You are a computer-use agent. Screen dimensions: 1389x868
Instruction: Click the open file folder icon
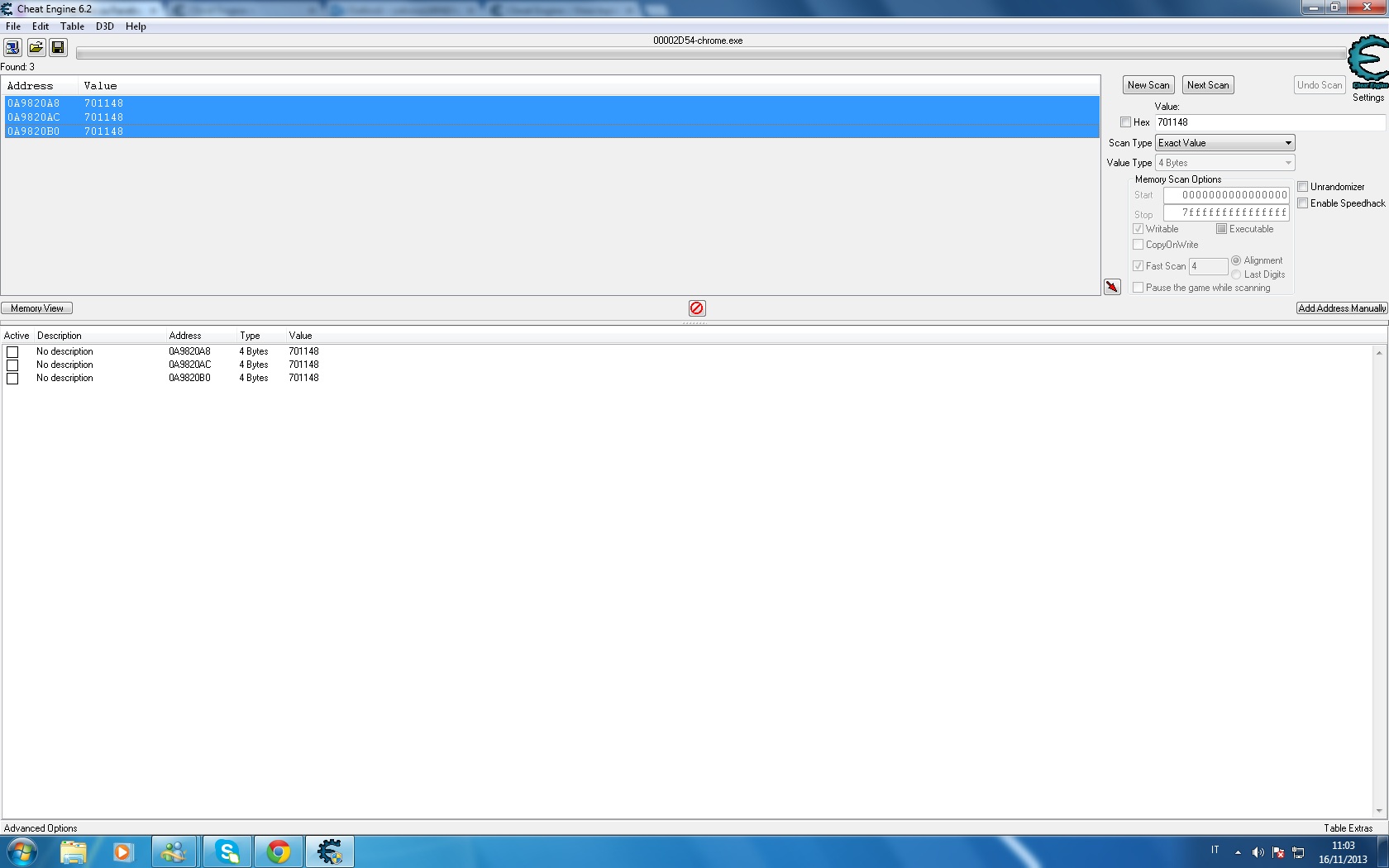tap(36, 48)
